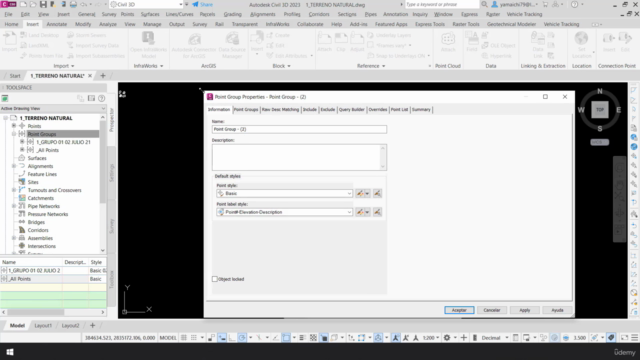The image size is (640, 360).
Task: Switch to the Query Builder tab
Action: (x=351, y=109)
